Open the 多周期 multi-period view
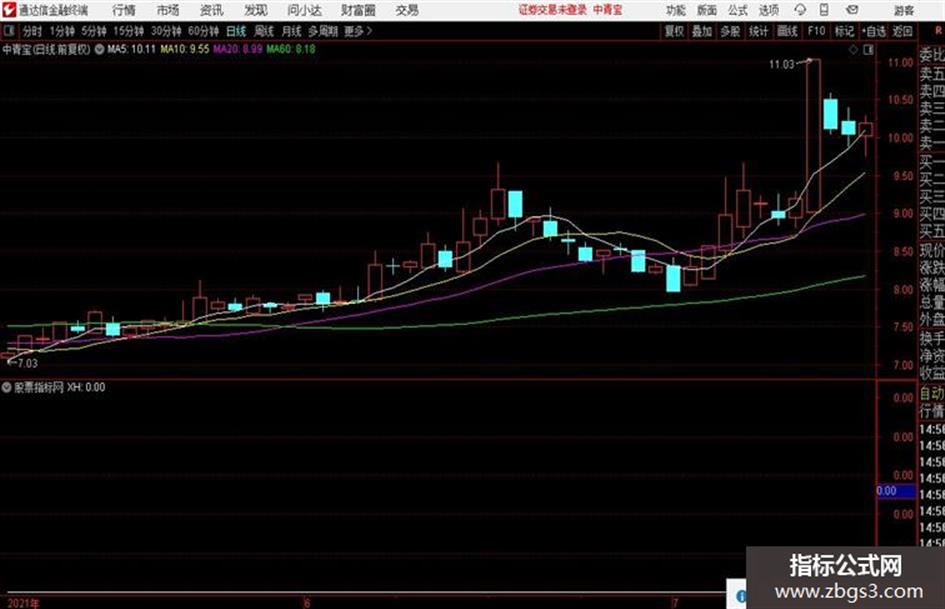This screenshot has height=609, width=945. pos(323,31)
